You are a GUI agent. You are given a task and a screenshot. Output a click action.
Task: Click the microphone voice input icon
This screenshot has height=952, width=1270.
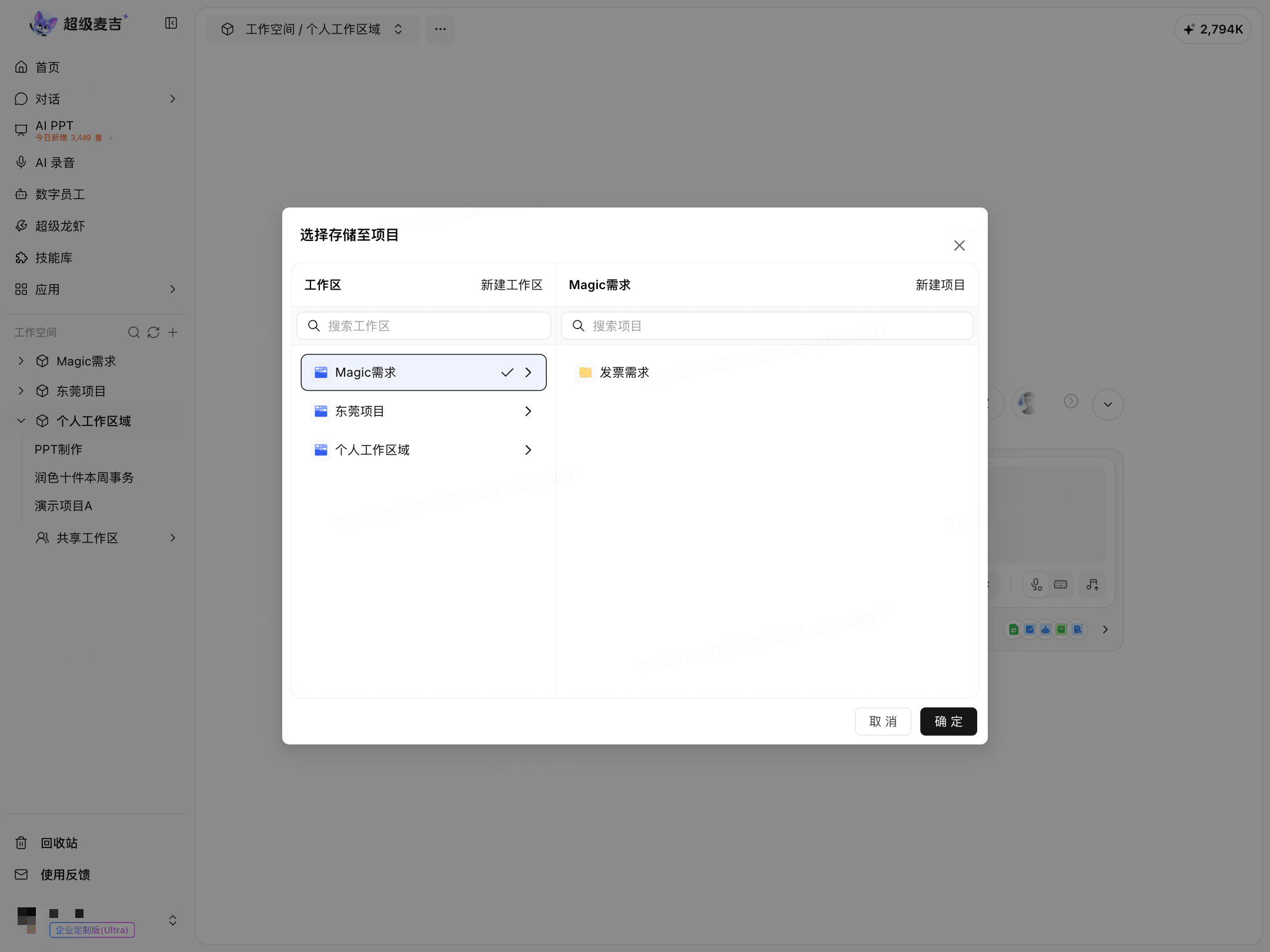pyautogui.click(x=1036, y=585)
